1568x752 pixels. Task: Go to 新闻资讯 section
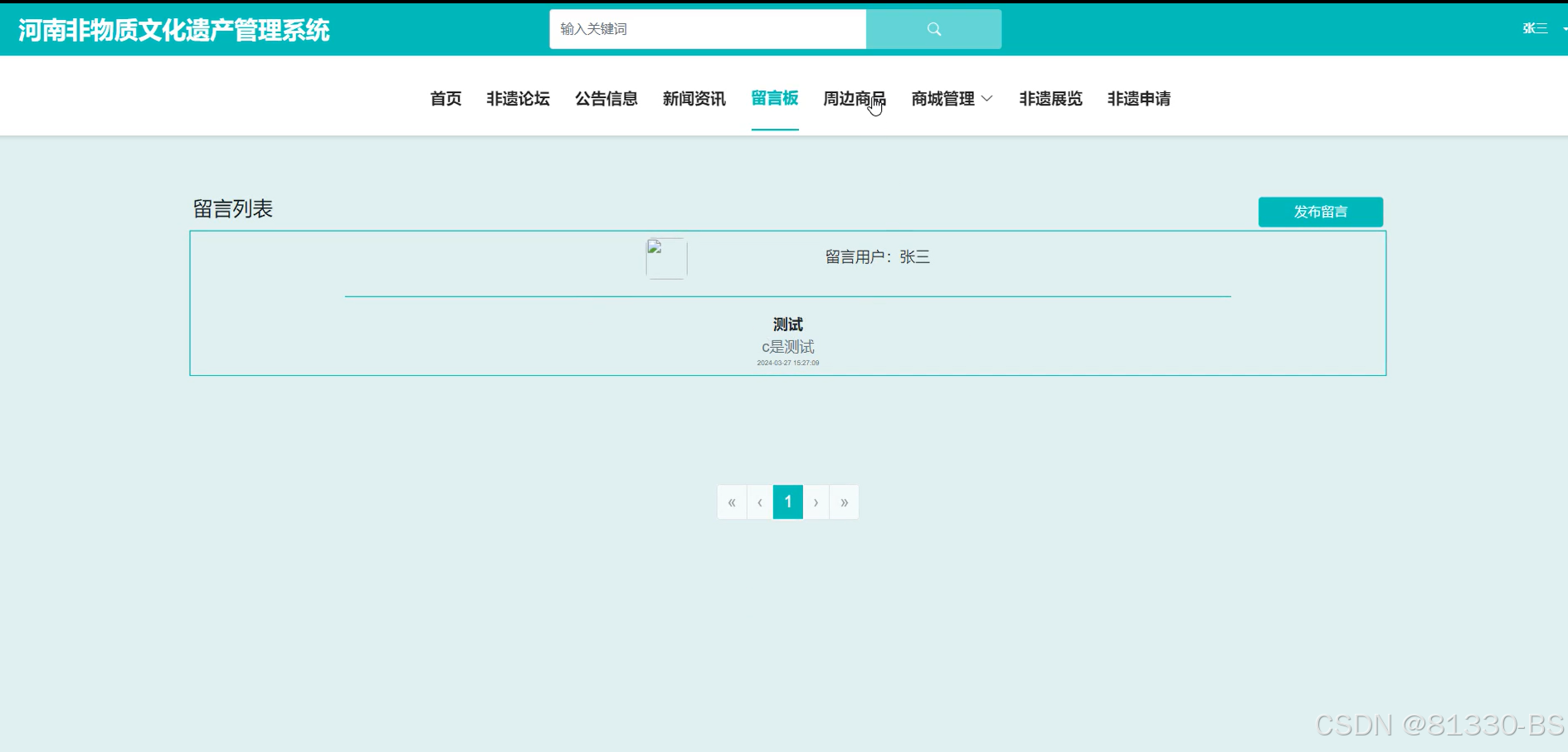tap(694, 99)
